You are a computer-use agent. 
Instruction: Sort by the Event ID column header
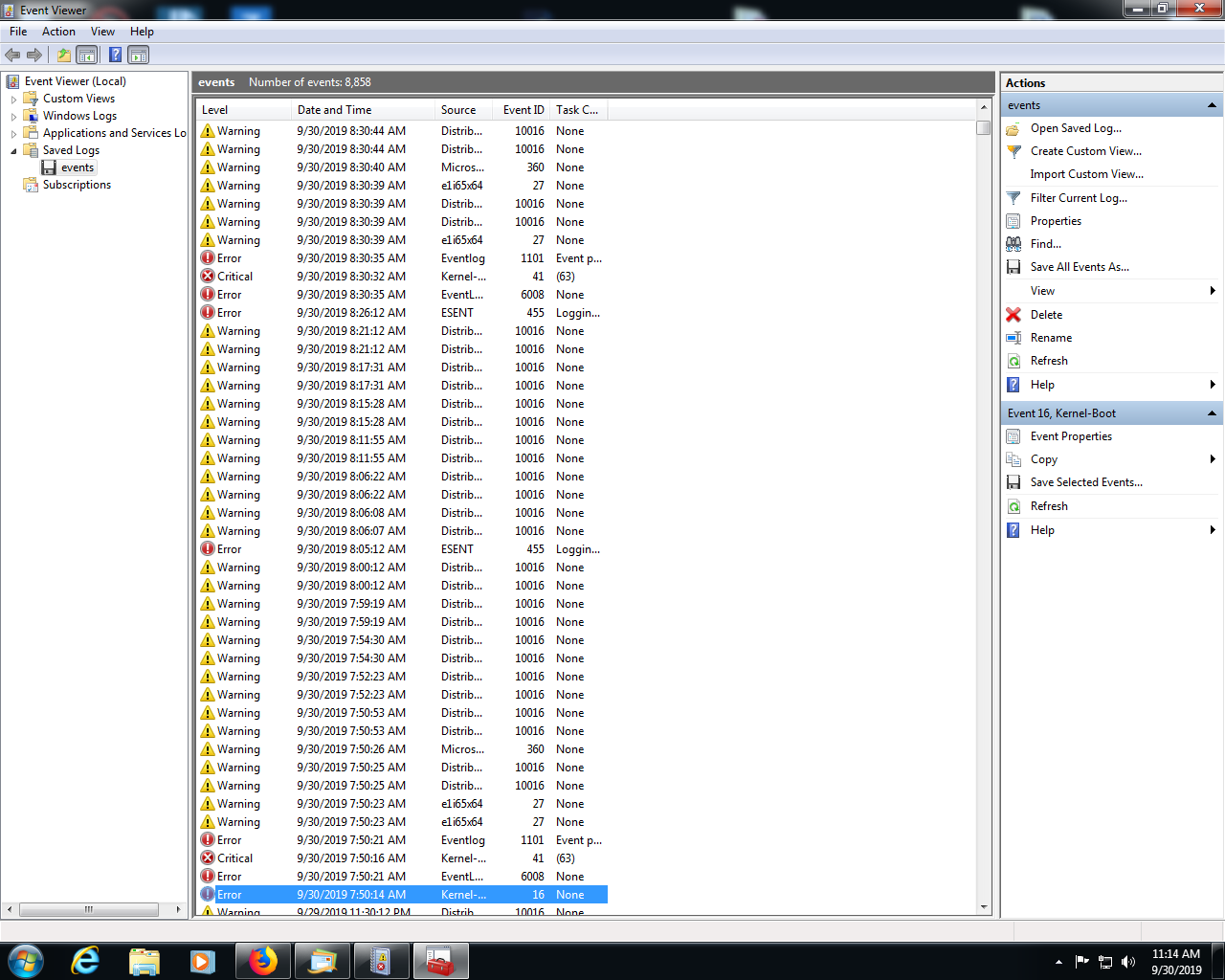pos(521,110)
